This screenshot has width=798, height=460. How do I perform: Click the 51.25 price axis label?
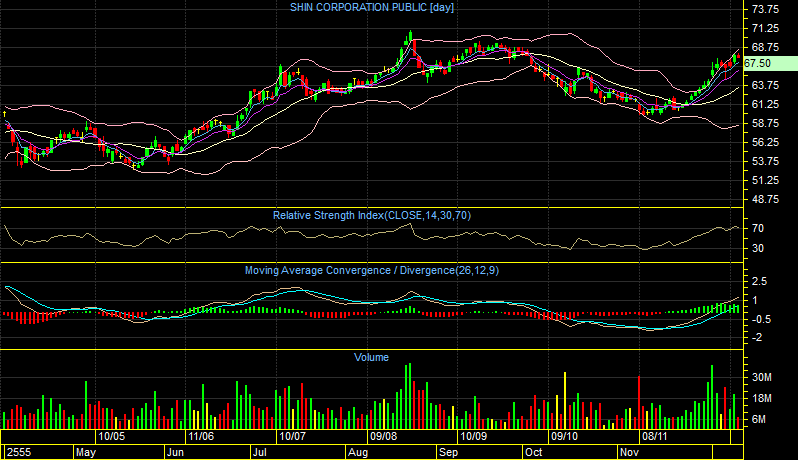coord(765,180)
